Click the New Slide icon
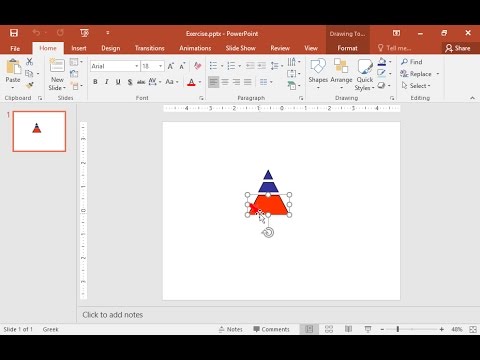The image size is (480, 360). click(x=57, y=65)
